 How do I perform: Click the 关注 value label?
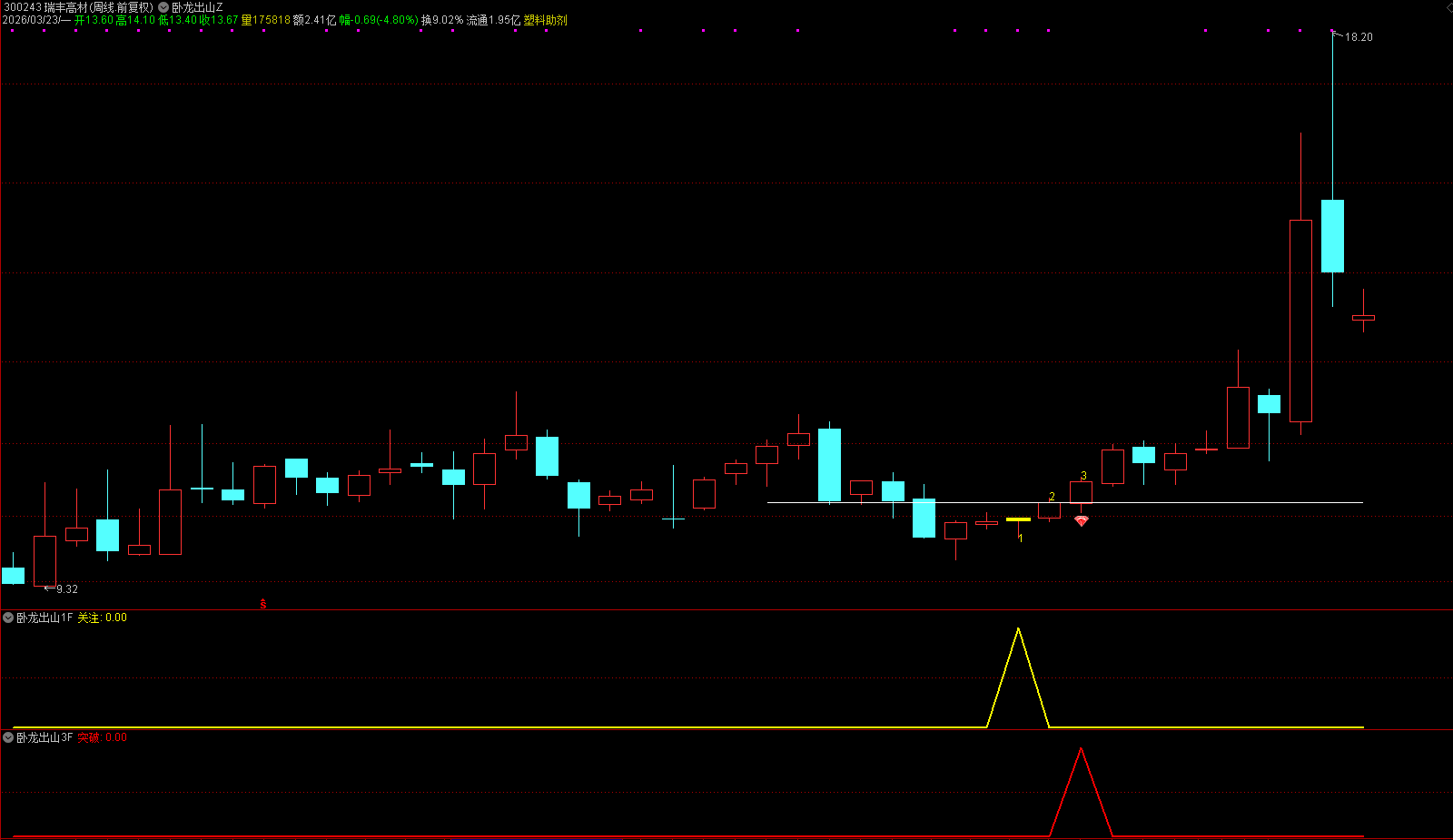point(88,618)
